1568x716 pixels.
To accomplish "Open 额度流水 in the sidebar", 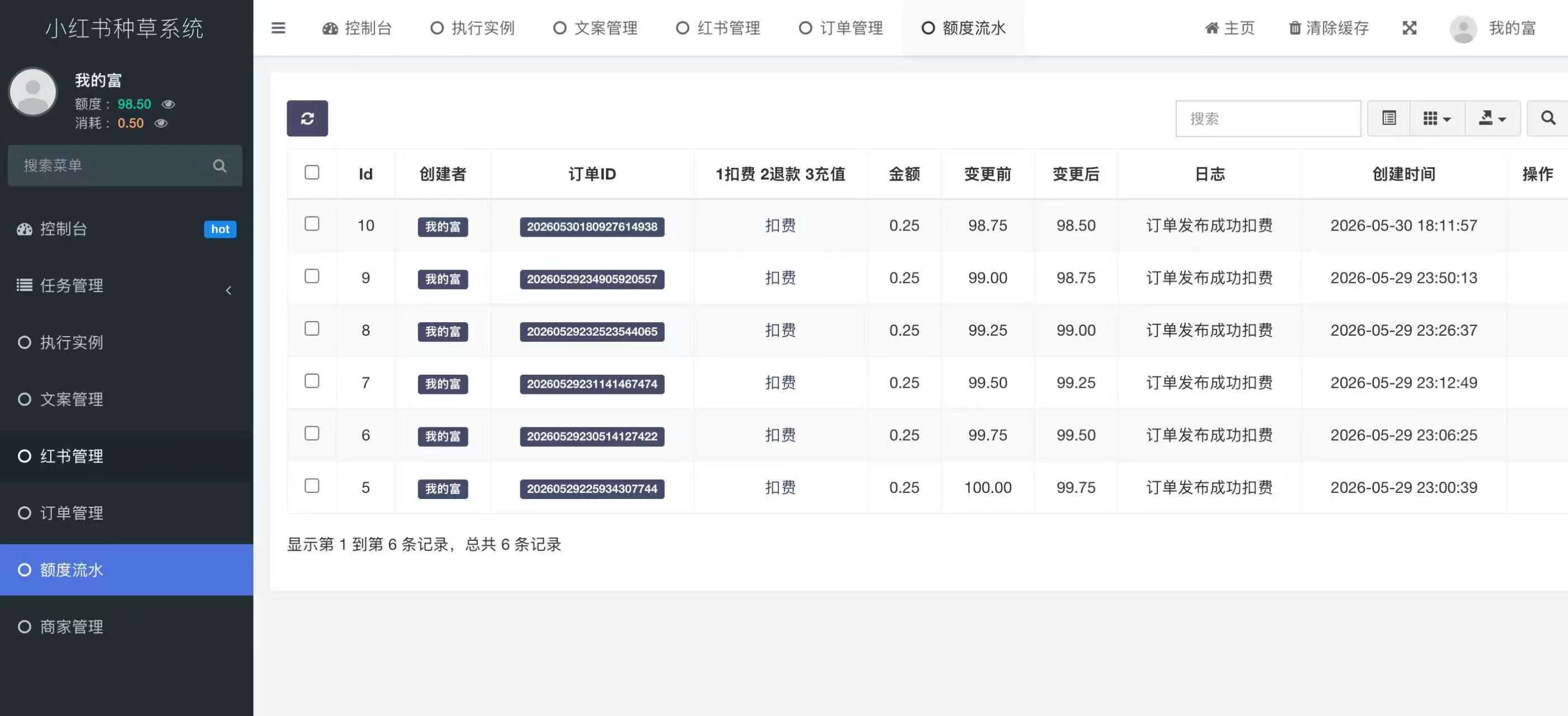I will [126, 570].
